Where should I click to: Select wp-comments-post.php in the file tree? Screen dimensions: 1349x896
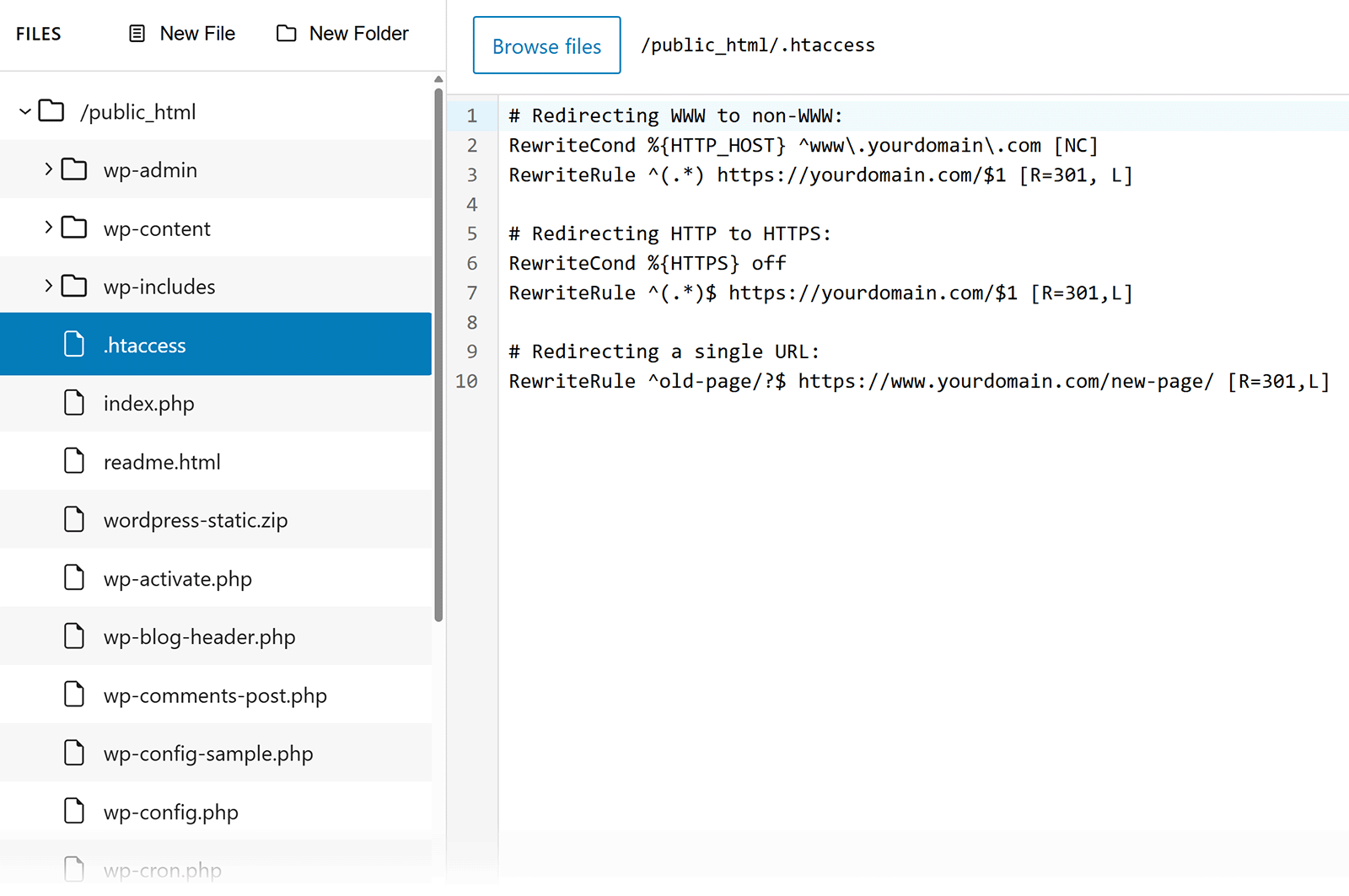click(x=214, y=695)
